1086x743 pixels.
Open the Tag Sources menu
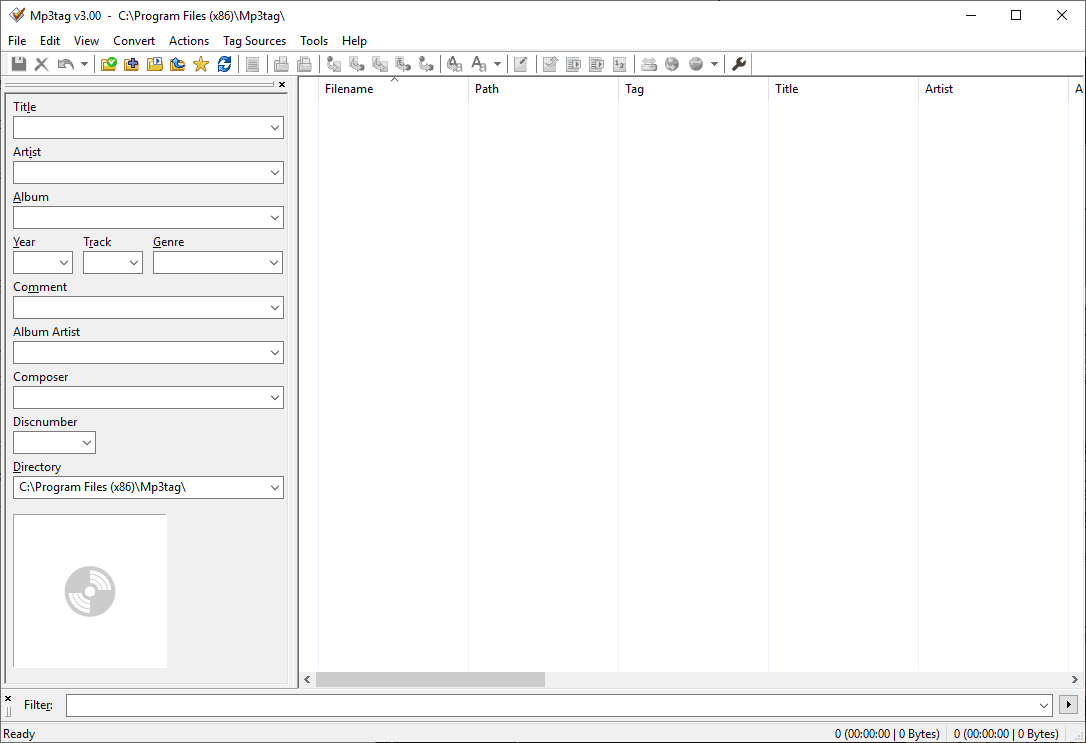pyautogui.click(x=254, y=41)
